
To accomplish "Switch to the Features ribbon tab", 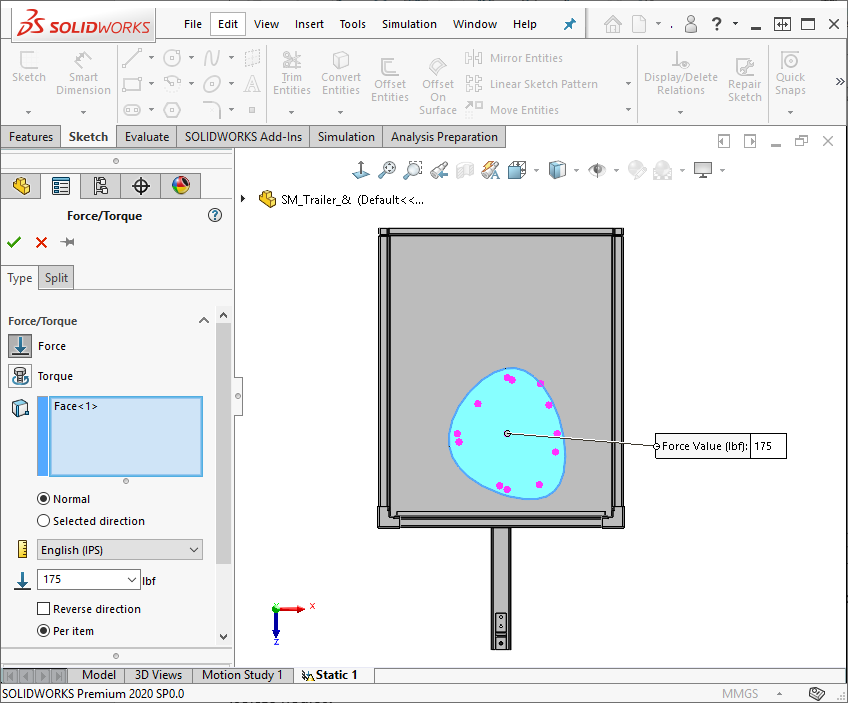I will pos(31,137).
